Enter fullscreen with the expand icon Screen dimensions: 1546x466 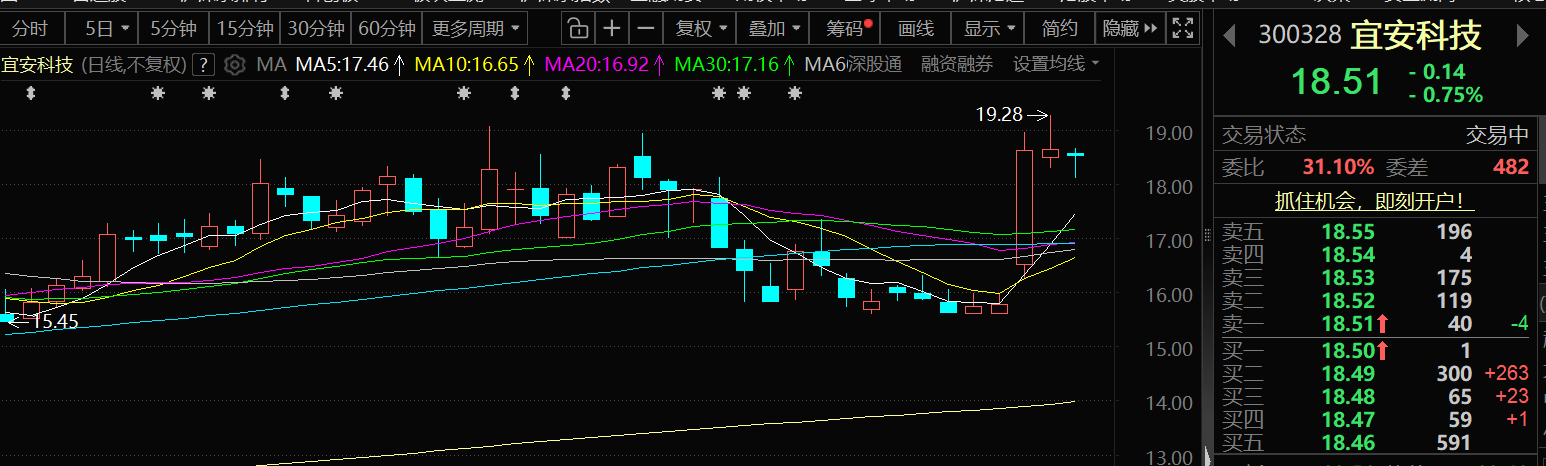coord(1182,28)
